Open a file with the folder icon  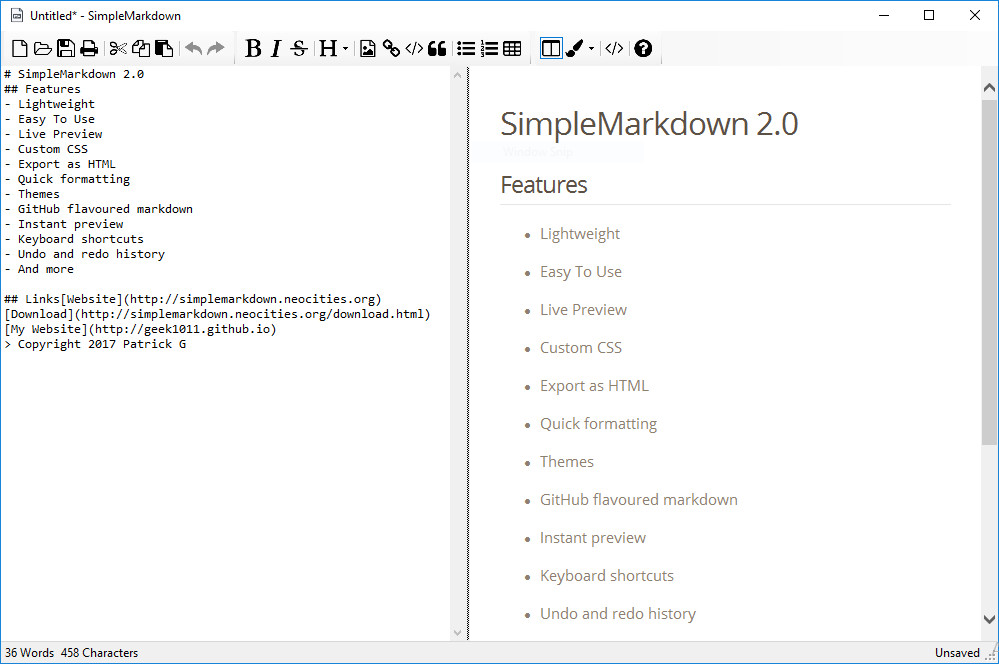(x=43, y=48)
